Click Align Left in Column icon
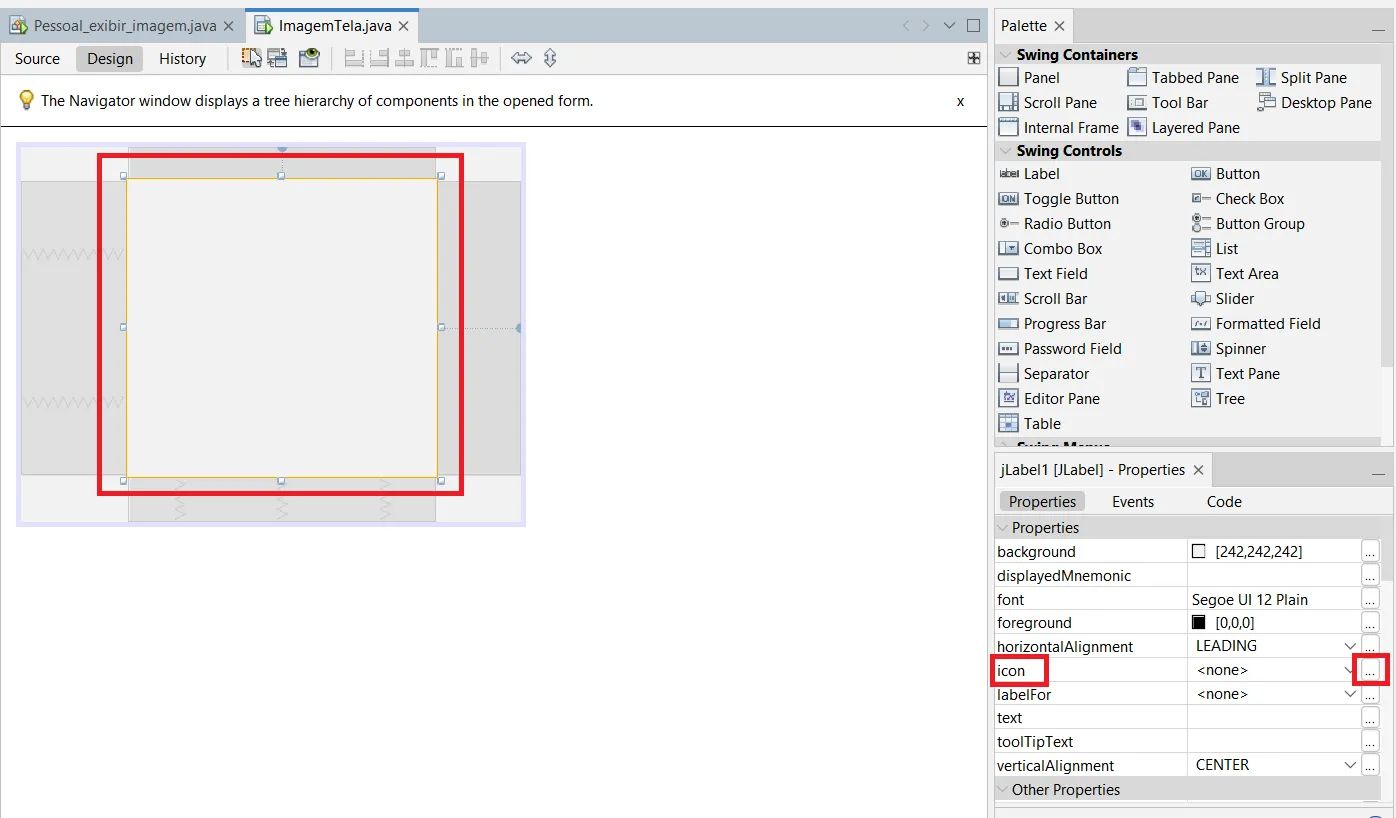Image resolution: width=1396 pixels, height=818 pixels. pos(354,58)
